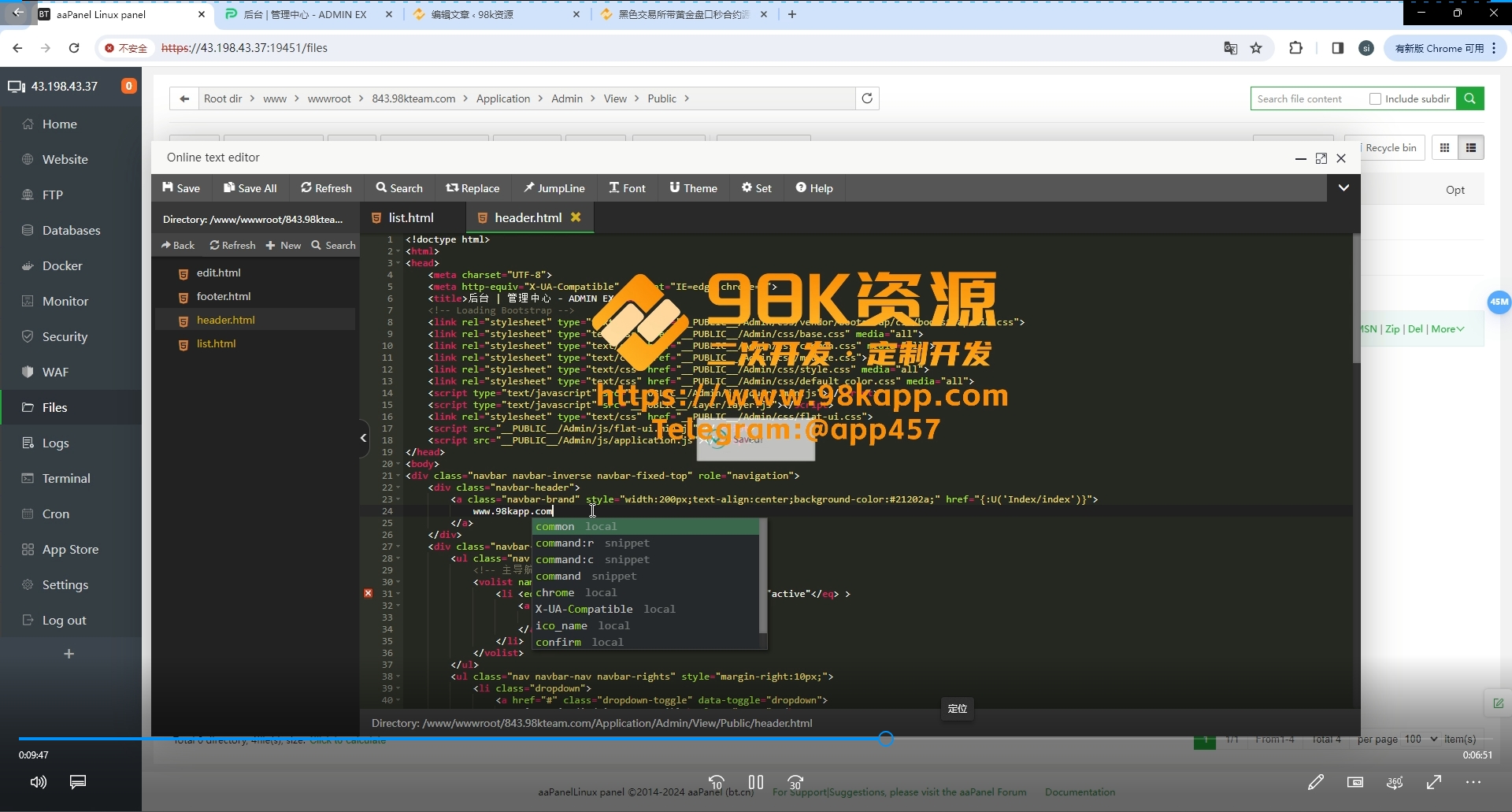Image resolution: width=1512 pixels, height=812 pixels.
Task: Go Back in editor directory panel
Action: tap(178, 245)
